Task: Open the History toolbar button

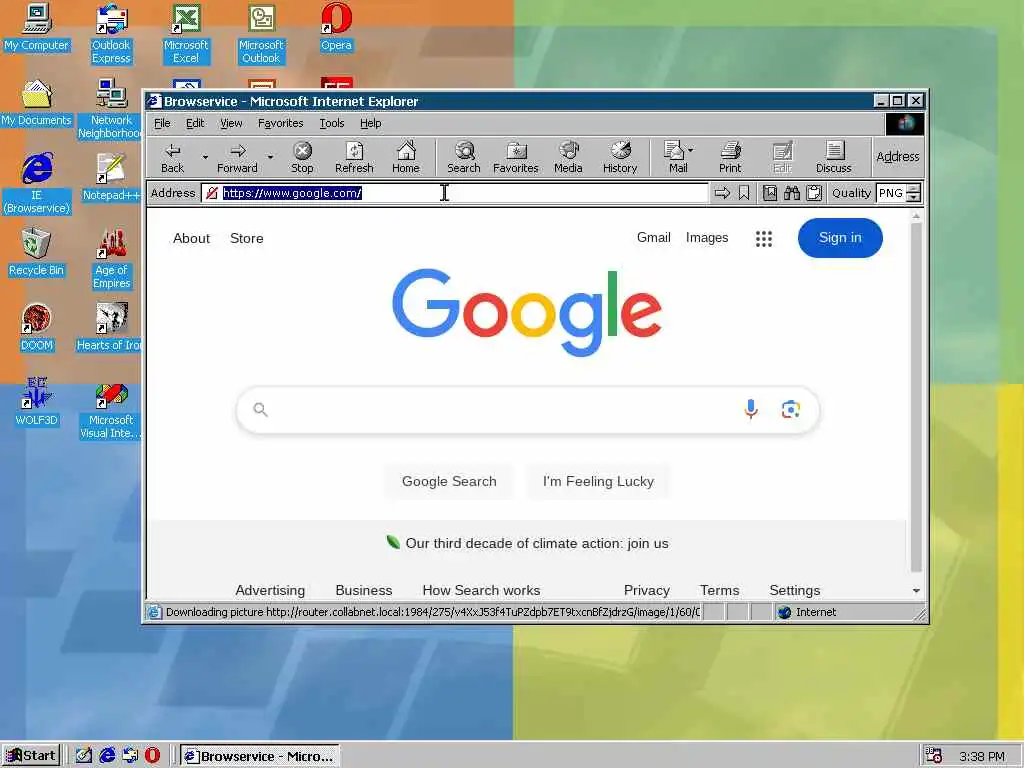Action: click(620, 157)
